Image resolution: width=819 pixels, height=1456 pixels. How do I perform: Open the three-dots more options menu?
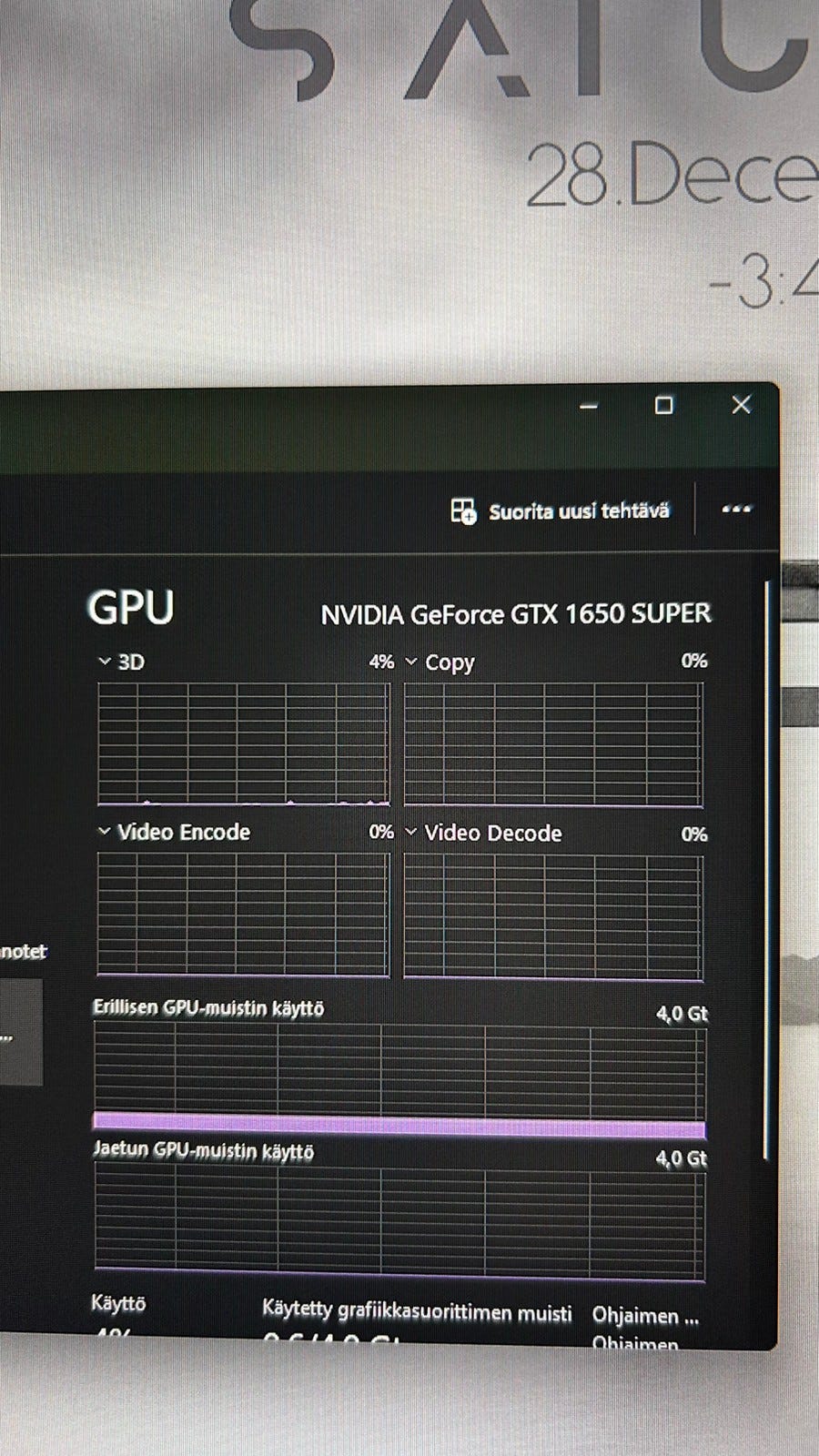pos(736,509)
